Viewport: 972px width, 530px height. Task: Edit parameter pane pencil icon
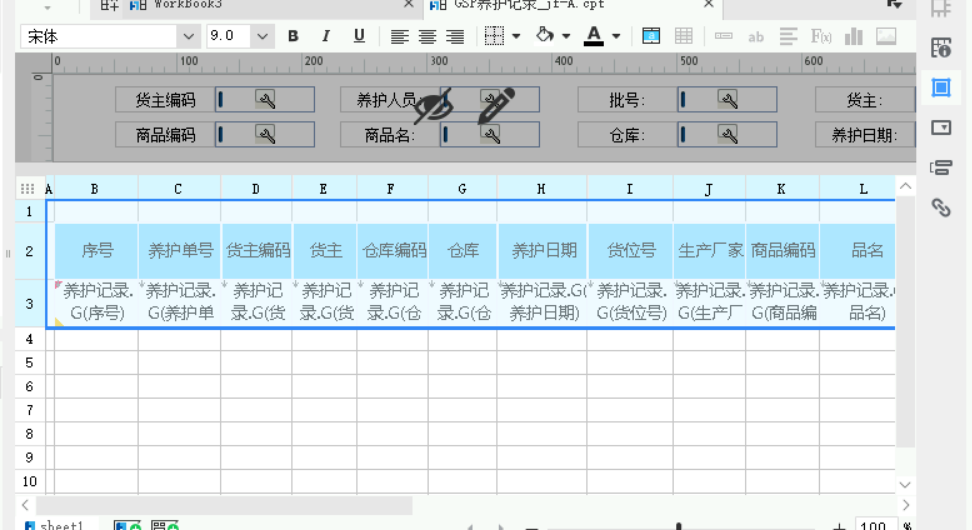(x=497, y=105)
